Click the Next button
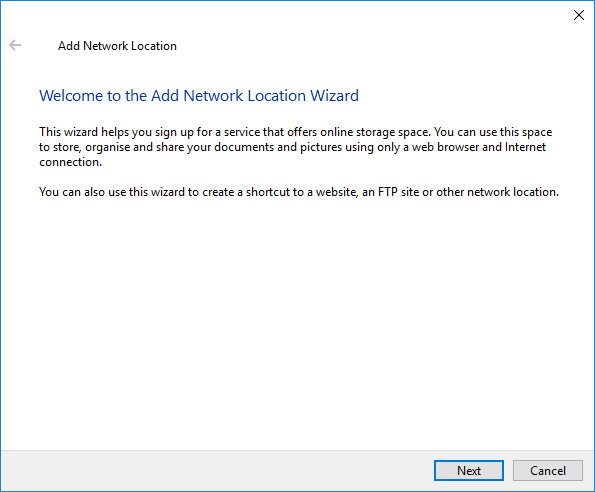Screen dimensions: 595x492 click(x=469, y=470)
